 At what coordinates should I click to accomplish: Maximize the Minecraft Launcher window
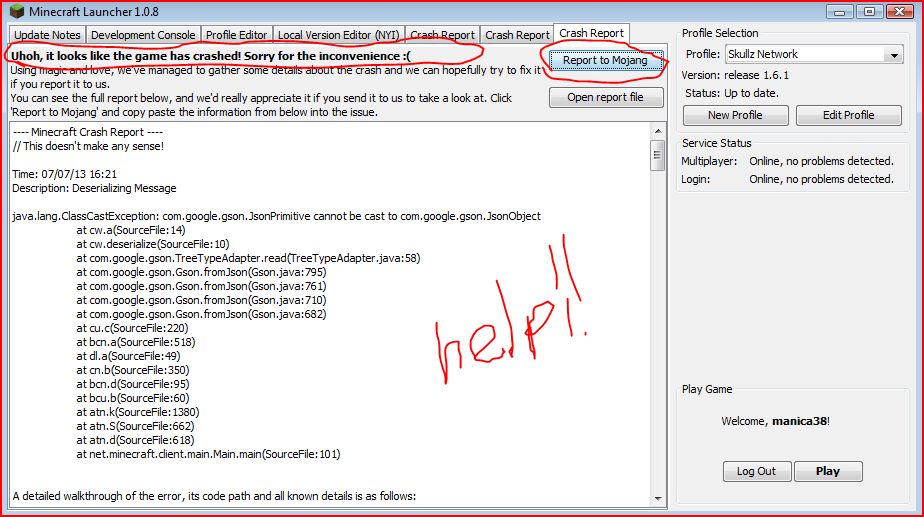coord(869,11)
